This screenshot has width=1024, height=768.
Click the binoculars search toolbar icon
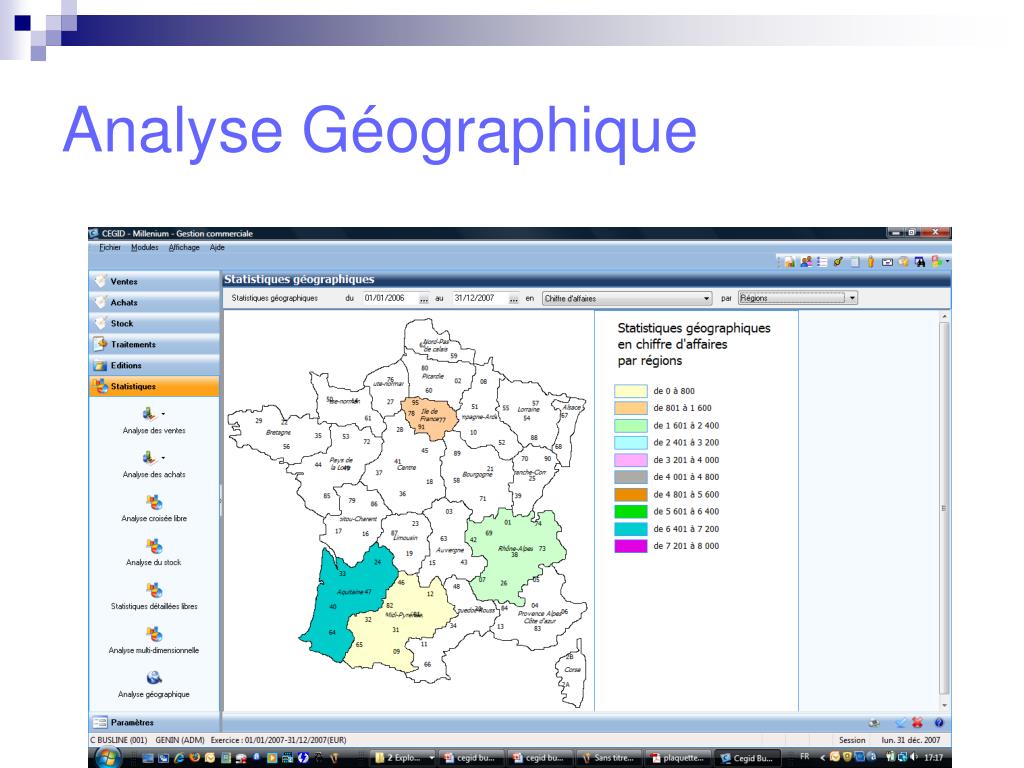click(920, 262)
